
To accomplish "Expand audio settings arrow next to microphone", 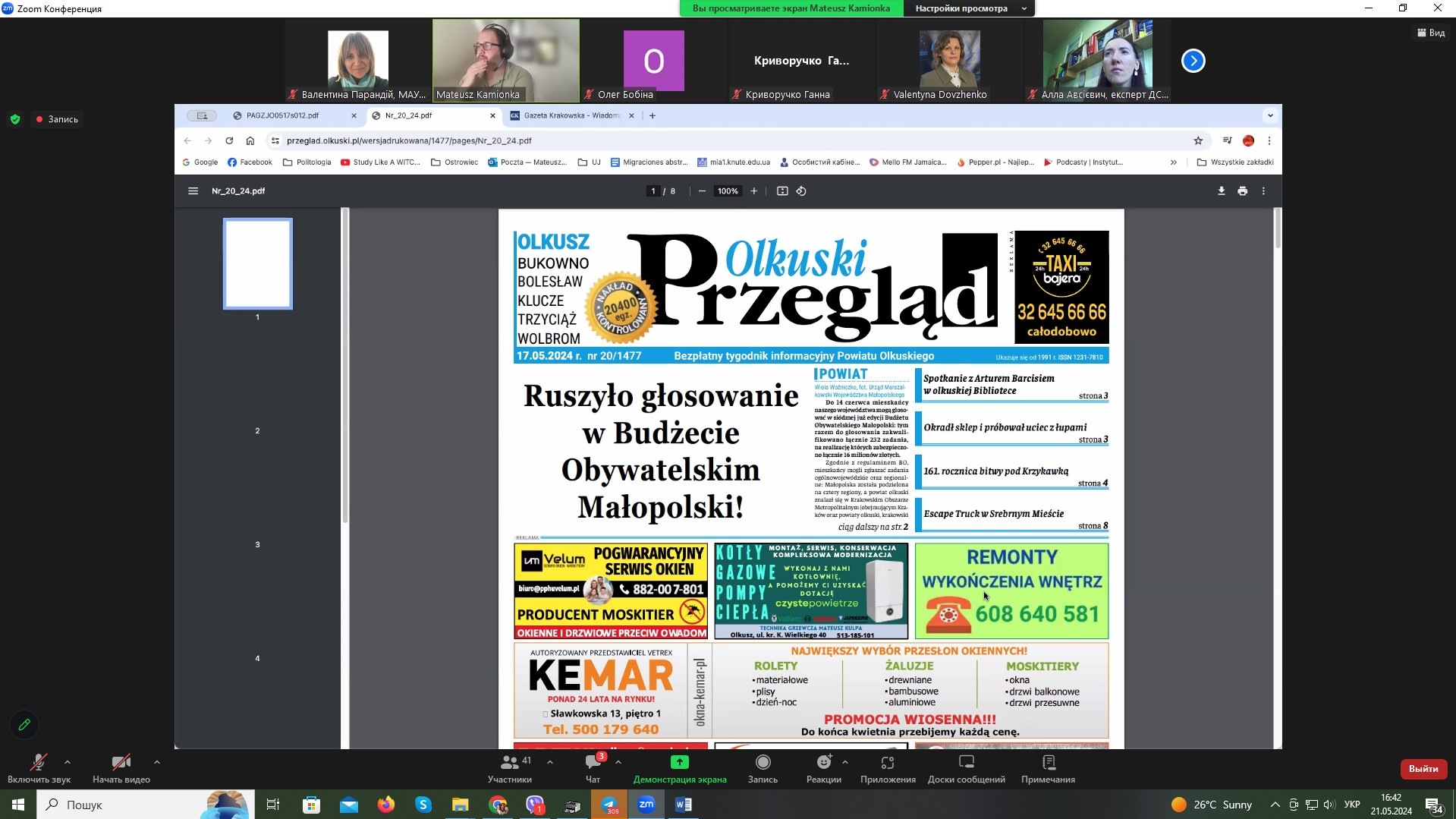I will [x=68, y=762].
